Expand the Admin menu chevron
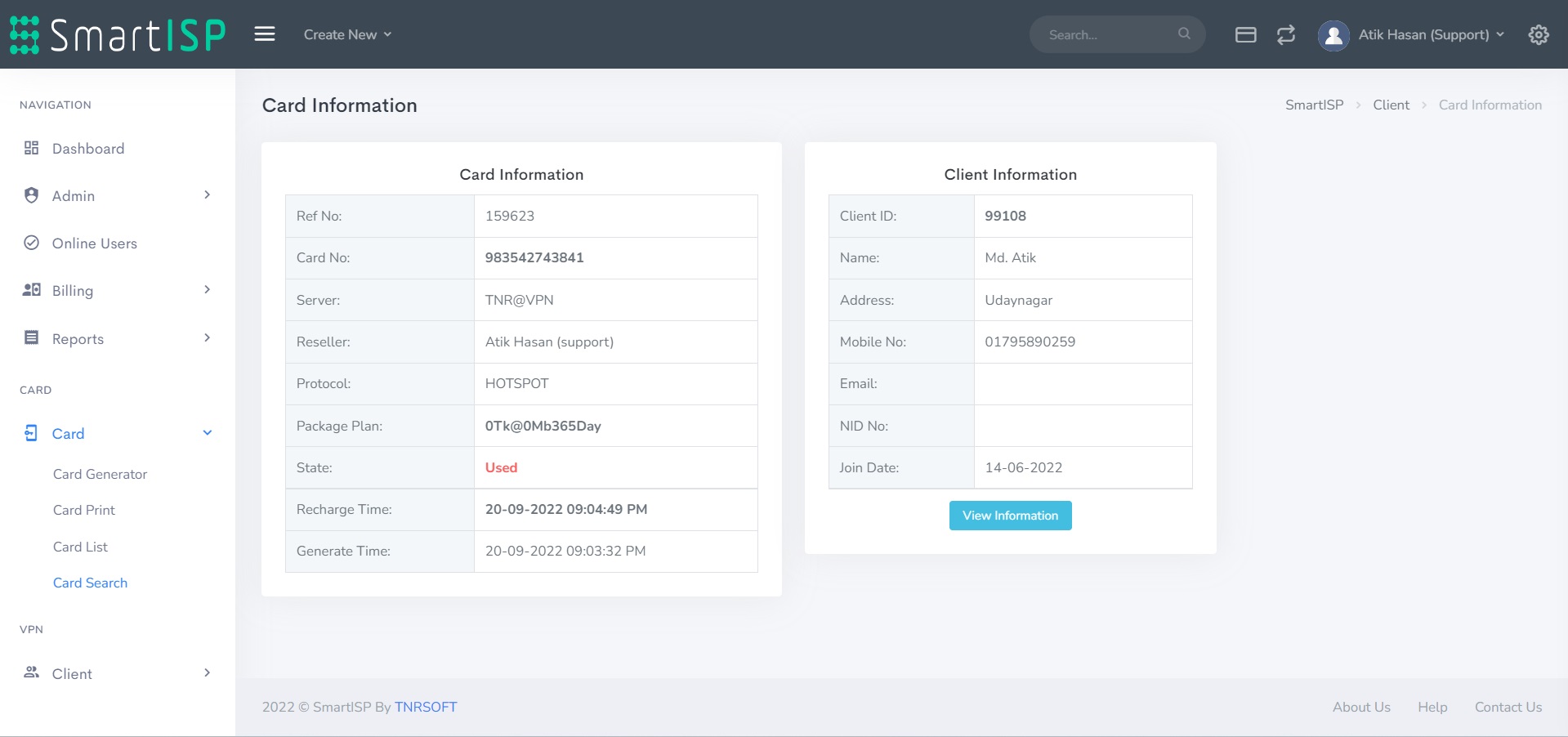The height and width of the screenshot is (737, 1568). (x=207, y=195)
